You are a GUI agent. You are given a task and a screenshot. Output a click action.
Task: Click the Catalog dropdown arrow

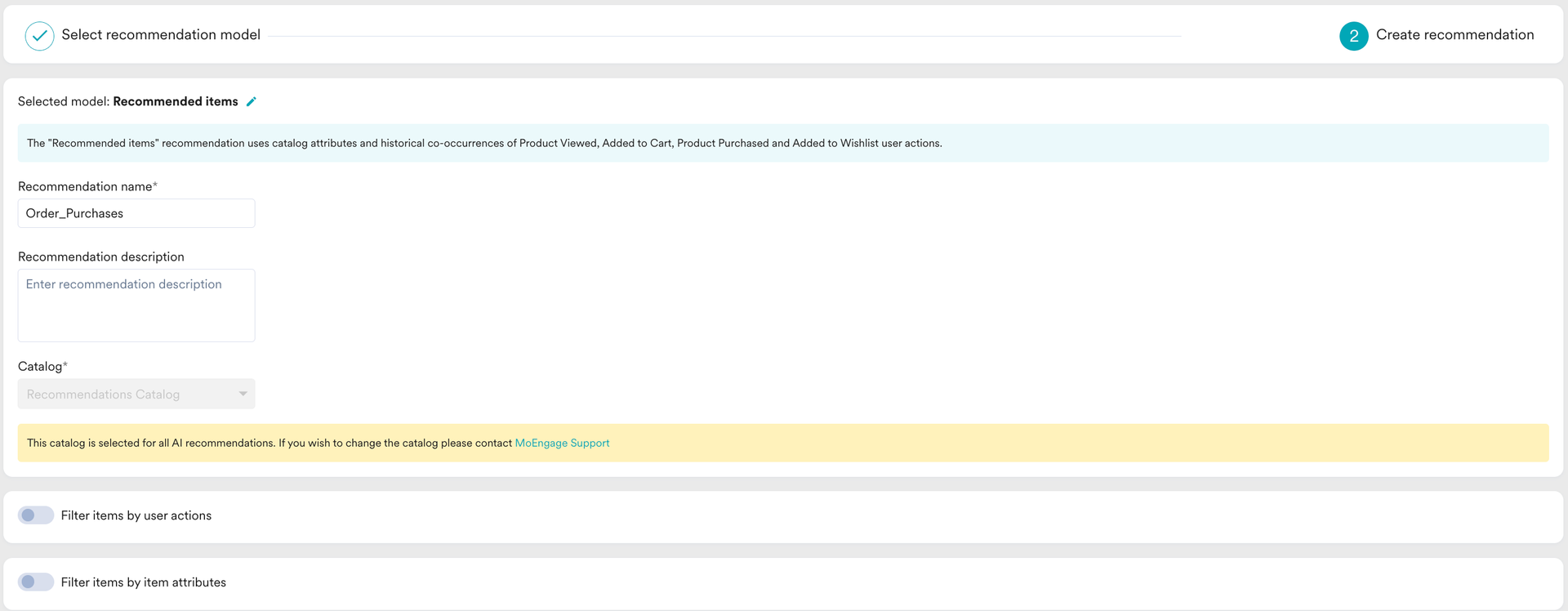click(243, 394)
